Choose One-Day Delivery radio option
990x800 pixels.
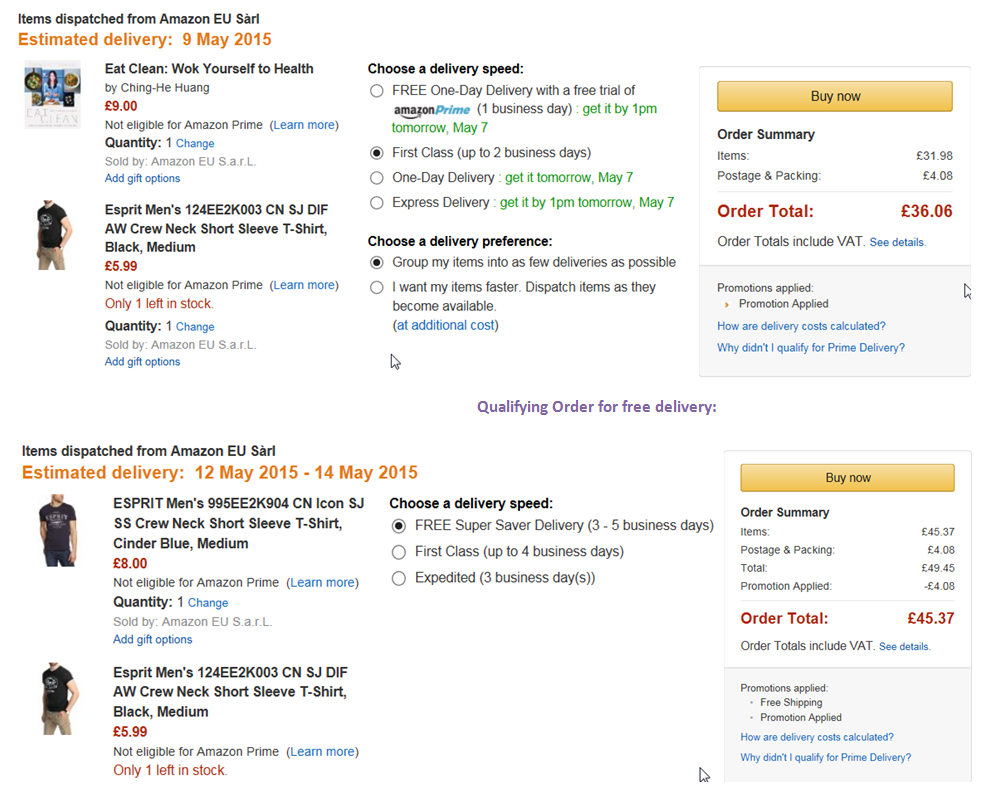point(376,178)
